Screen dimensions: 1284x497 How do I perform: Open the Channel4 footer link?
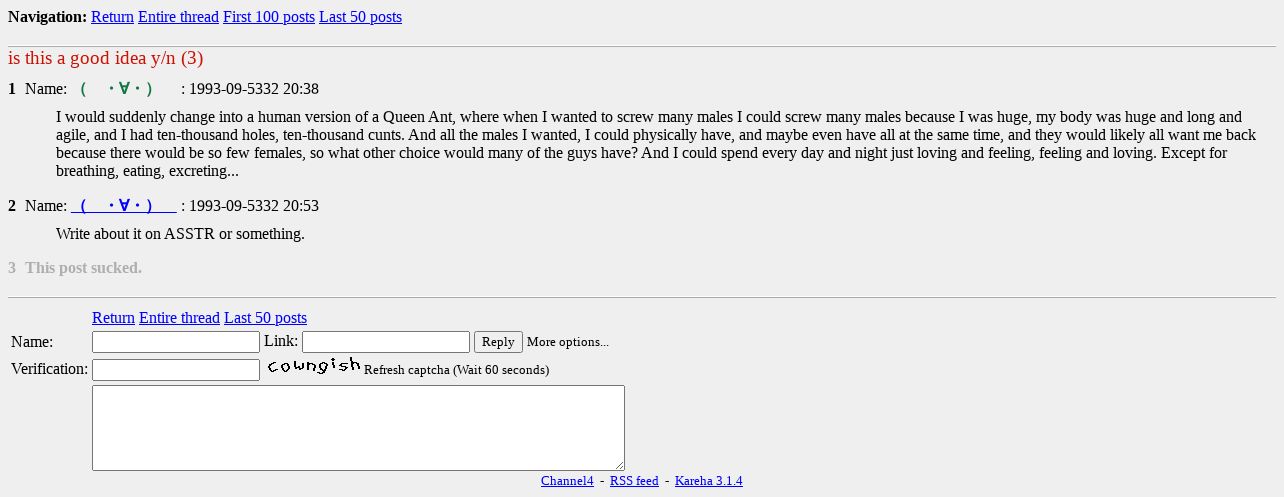click(567, 481)
